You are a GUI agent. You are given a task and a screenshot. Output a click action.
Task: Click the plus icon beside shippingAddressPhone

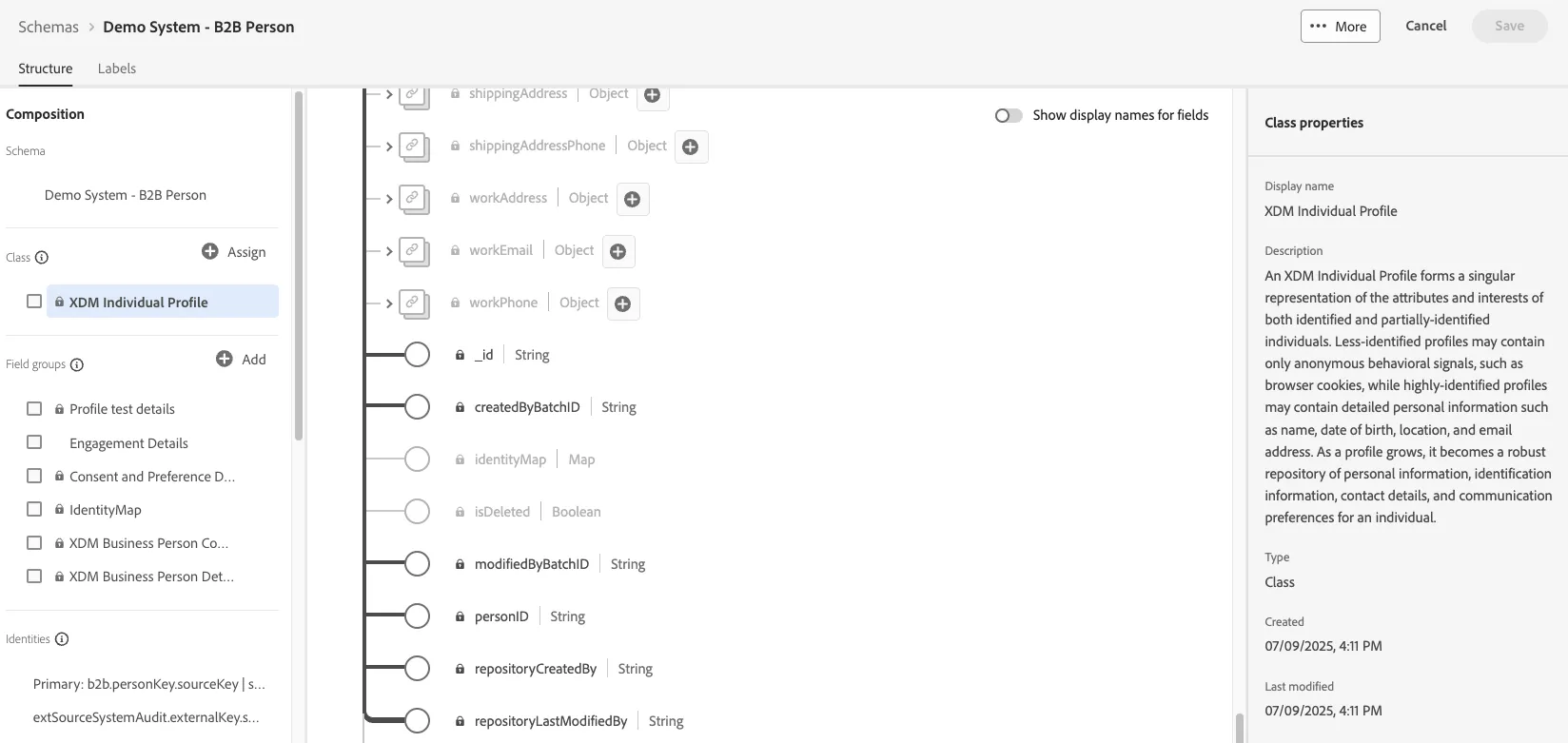click(691, 147)
